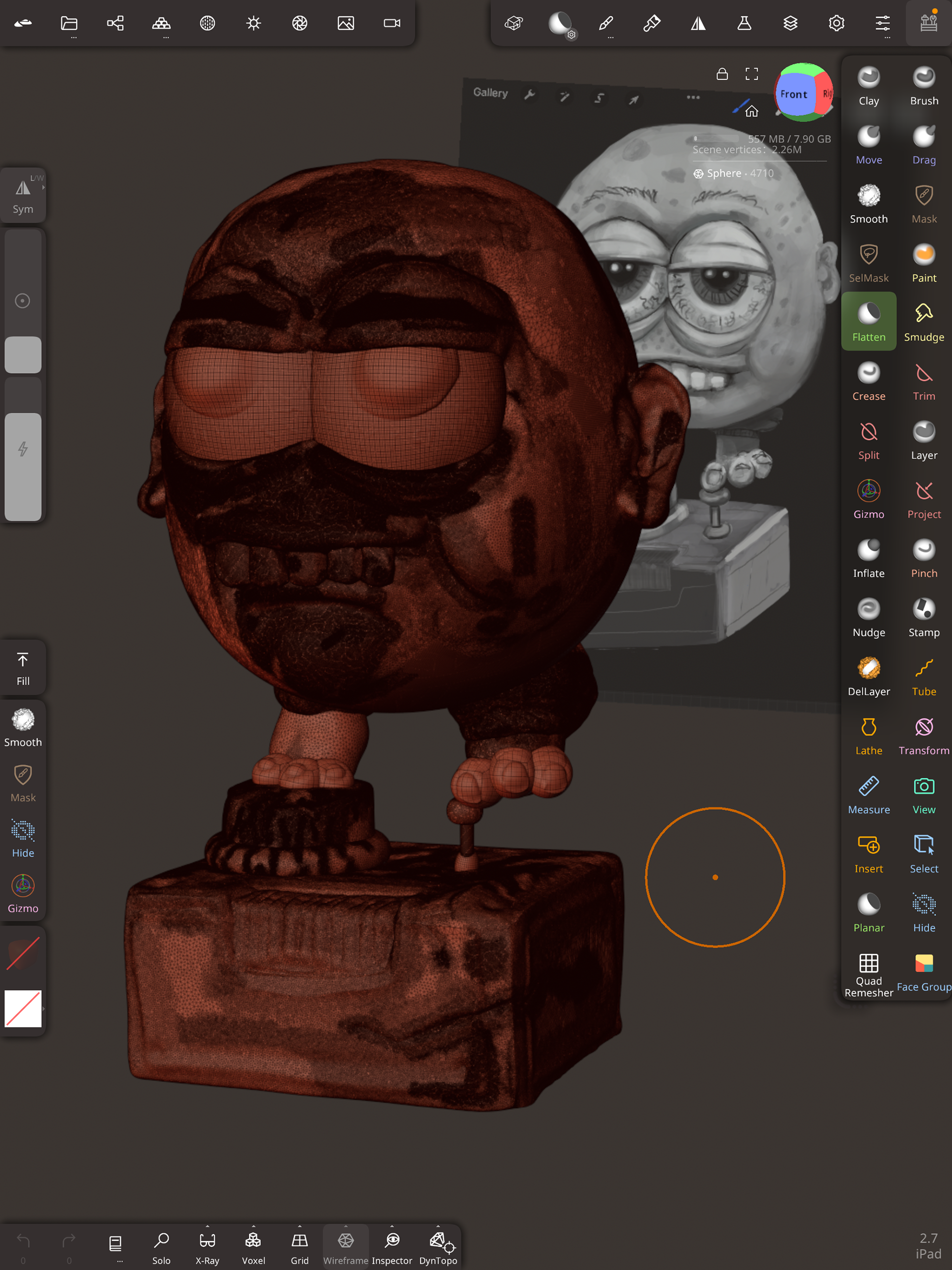
Task: Expand the Grid options arrow
Action: click(299, 1226)
